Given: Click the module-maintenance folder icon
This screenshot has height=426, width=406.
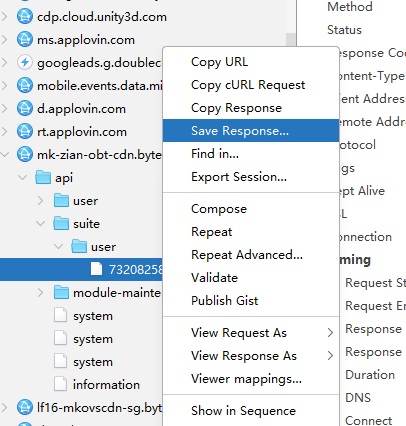Looking at the screenshot, I should point(61,293).
